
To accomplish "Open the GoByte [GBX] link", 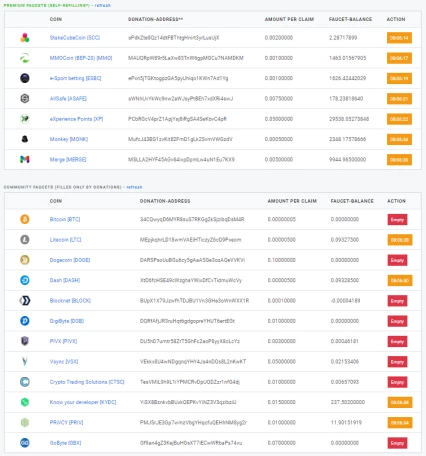I will [x=65, y=443].
